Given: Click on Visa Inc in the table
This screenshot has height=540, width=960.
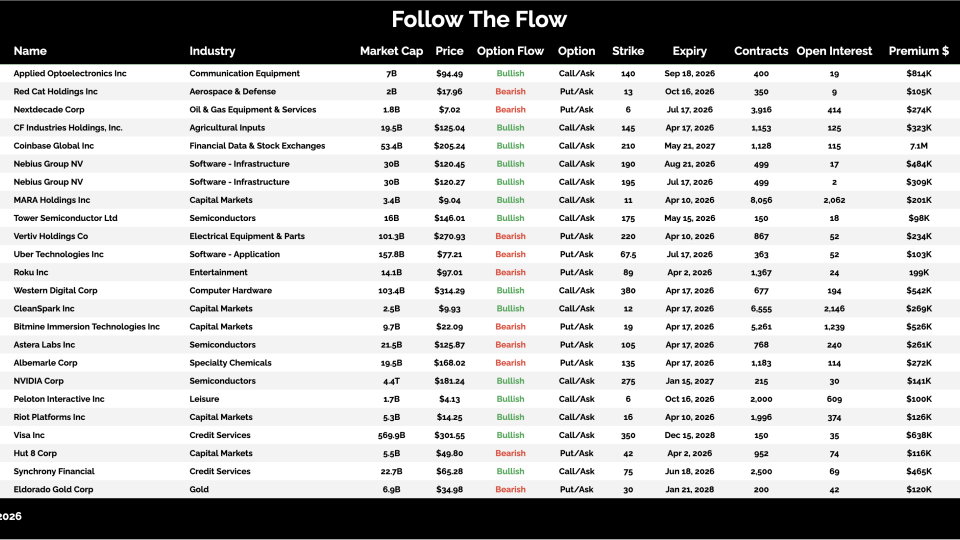Looking at the screenshot, I should coord(29,435).
